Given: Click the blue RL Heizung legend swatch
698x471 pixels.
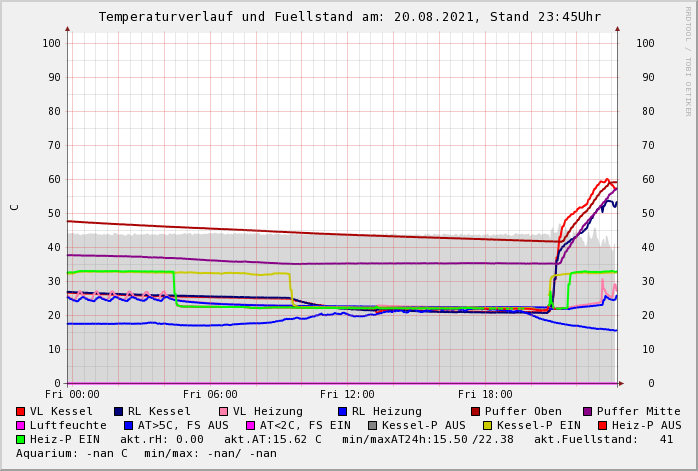Looking at the screenshot, I should [x=342, y=411].
